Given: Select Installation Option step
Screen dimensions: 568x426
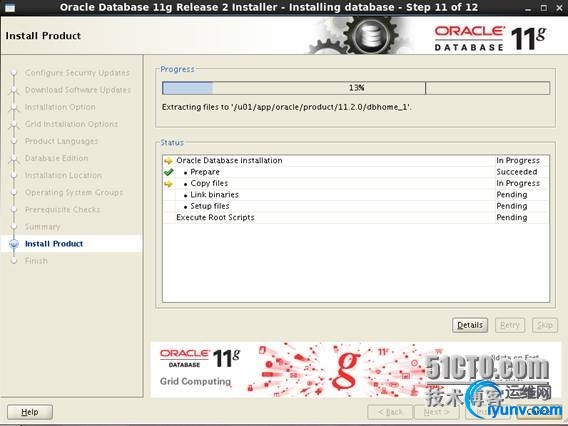Looking at the screenshot, I should pos(60,107).
